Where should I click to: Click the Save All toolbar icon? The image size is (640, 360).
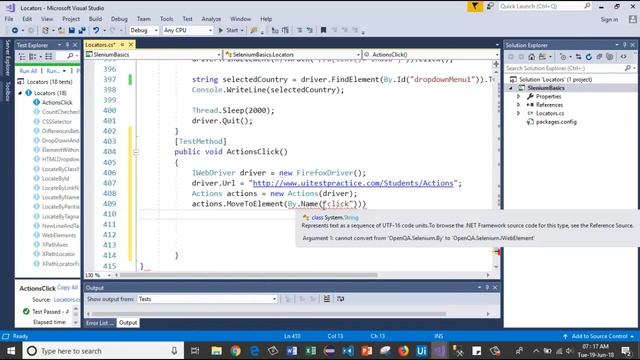[82, 30]
